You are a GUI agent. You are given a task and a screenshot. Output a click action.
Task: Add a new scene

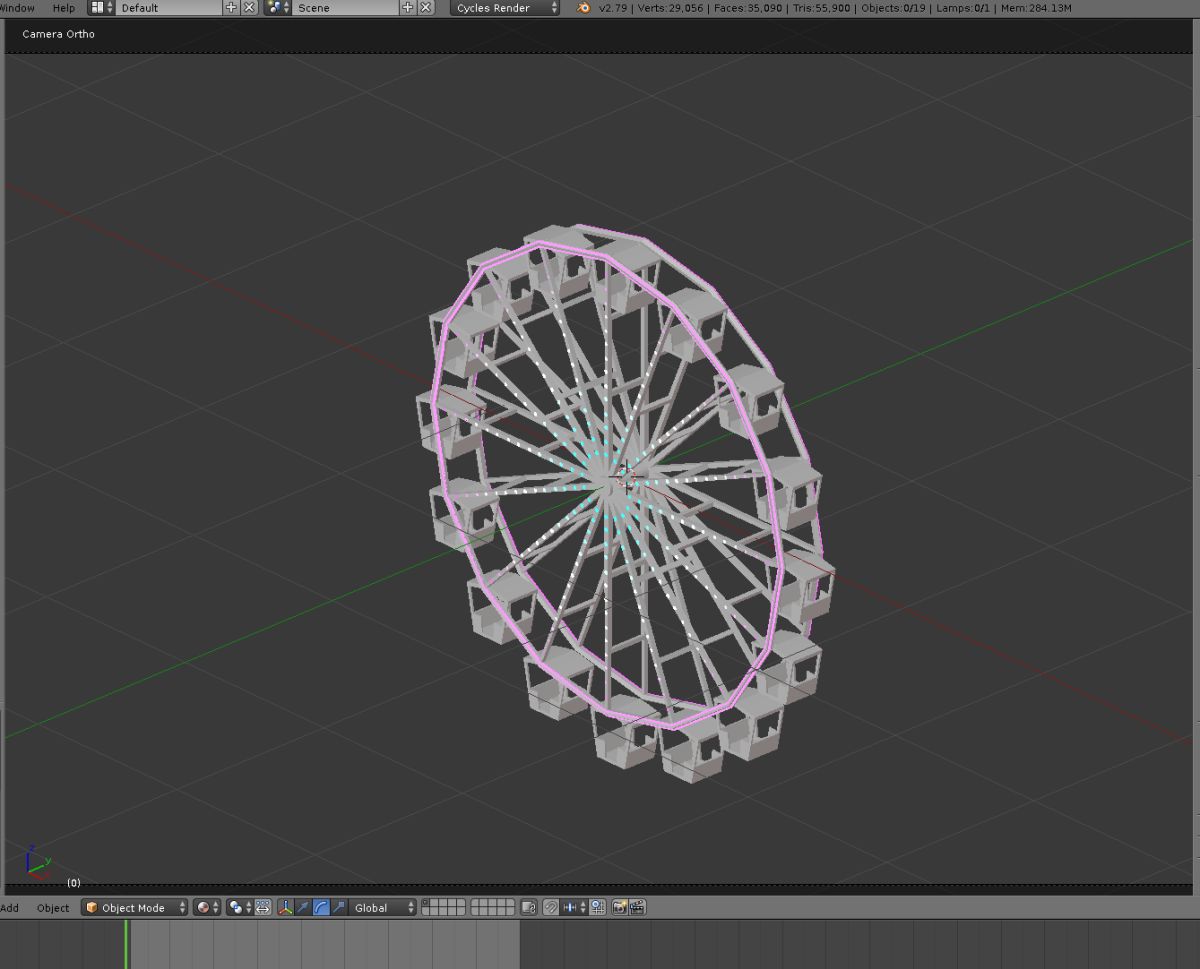tap(408, 8)
